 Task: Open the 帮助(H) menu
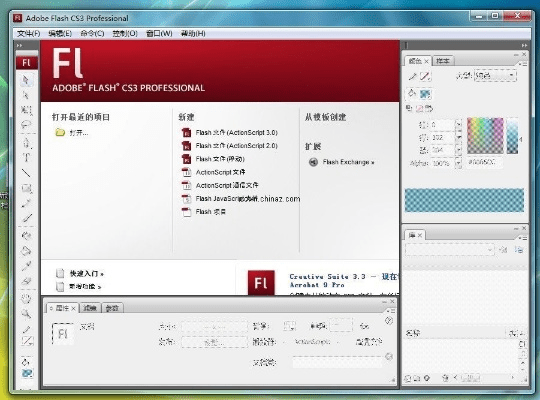pyautogui.click(x=193, y=33)
